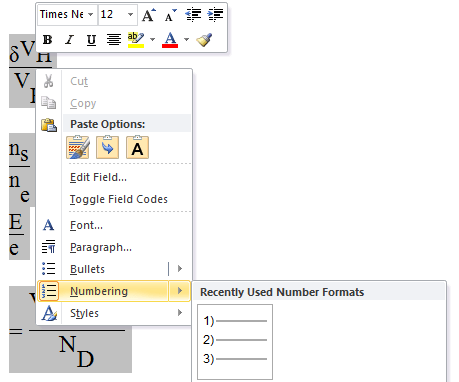
Task: Apply red font color
Action: pos(170,40)
